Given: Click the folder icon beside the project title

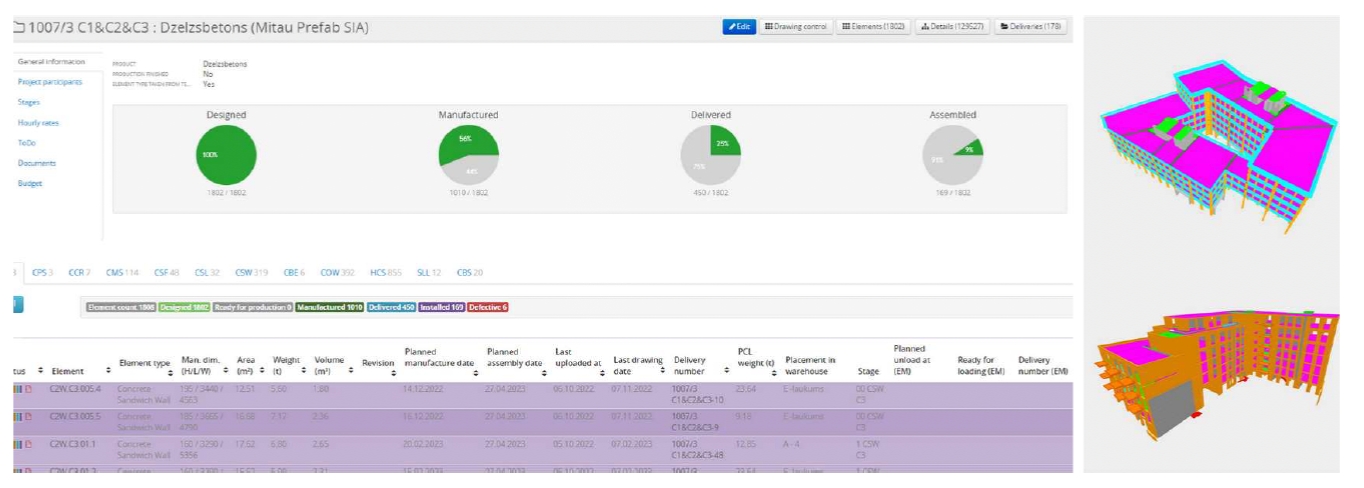Looking at the screenshot, I should (x=18, y=27).
